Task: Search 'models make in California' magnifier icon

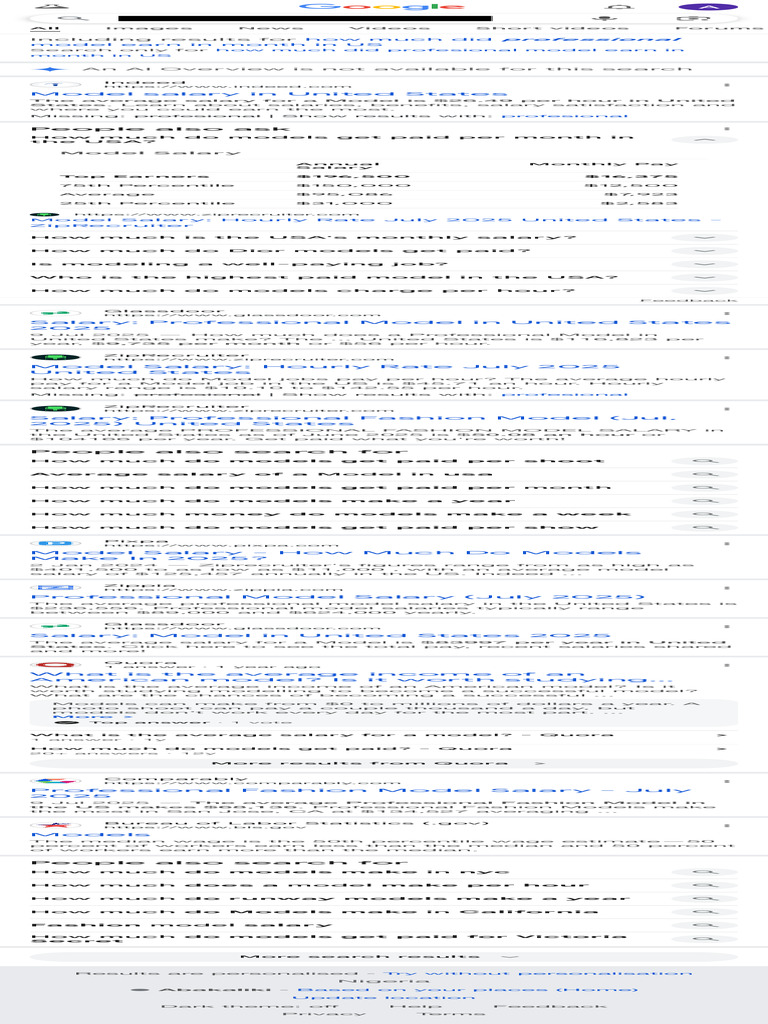Action: (x=705, y=912)
